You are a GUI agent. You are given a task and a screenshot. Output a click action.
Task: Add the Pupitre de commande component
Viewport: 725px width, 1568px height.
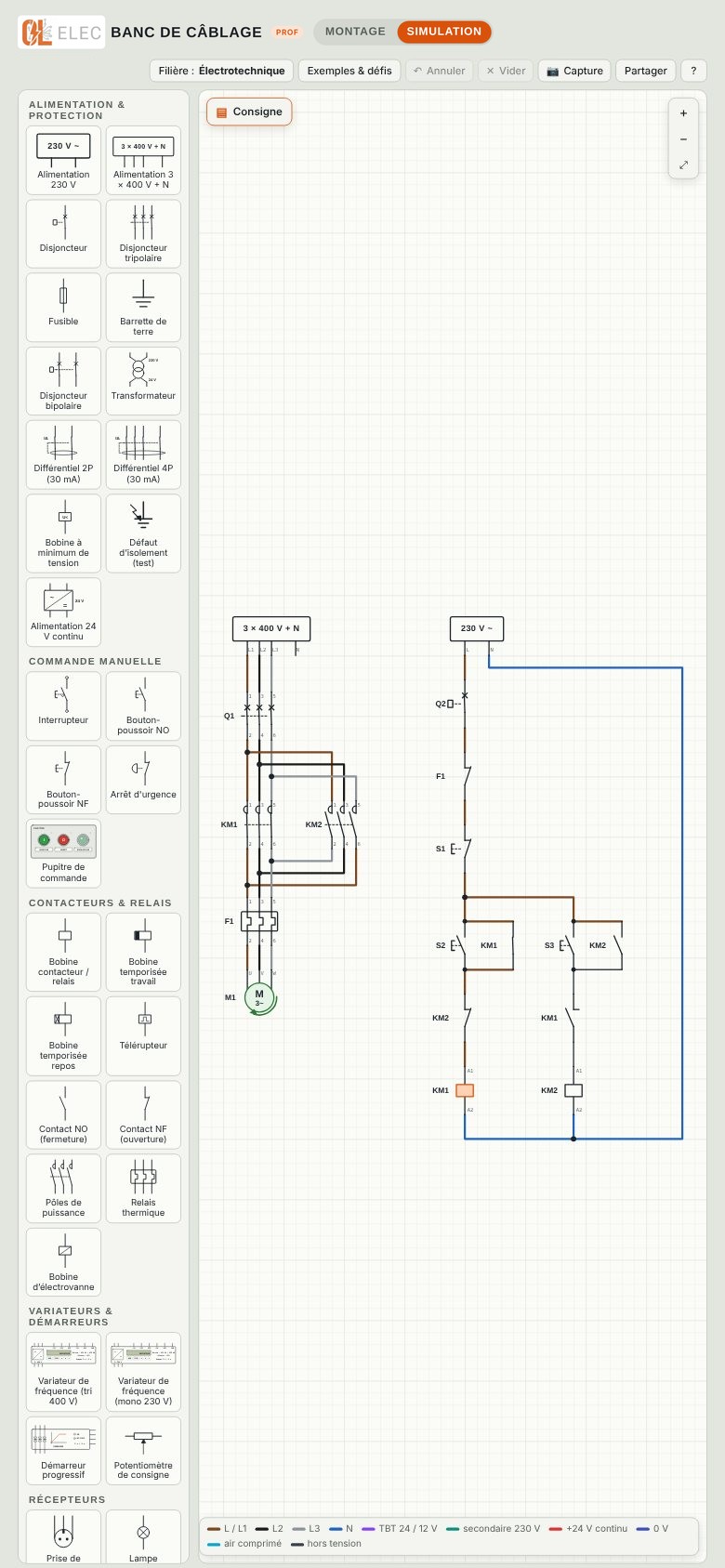(63, 853)
